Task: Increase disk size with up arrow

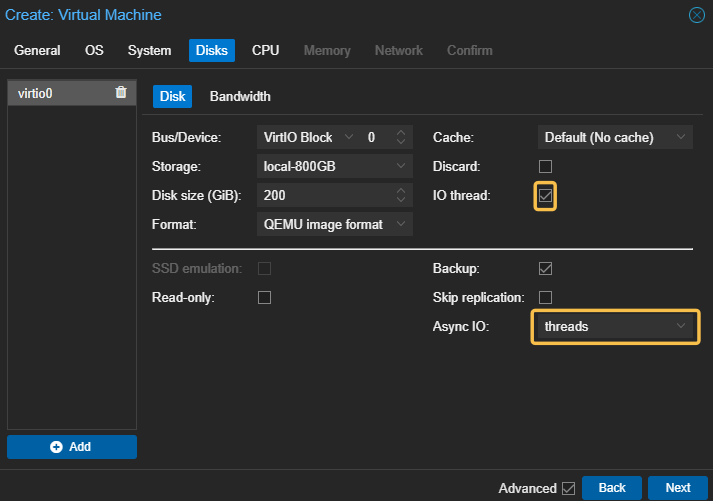Action: 401,190
